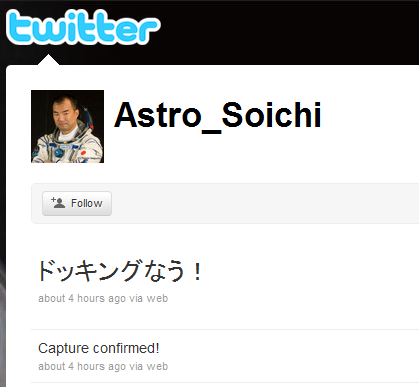Open Astro_Soichi's profile picture
Viewport: 419px width, 387px height.
coord(67,126)
